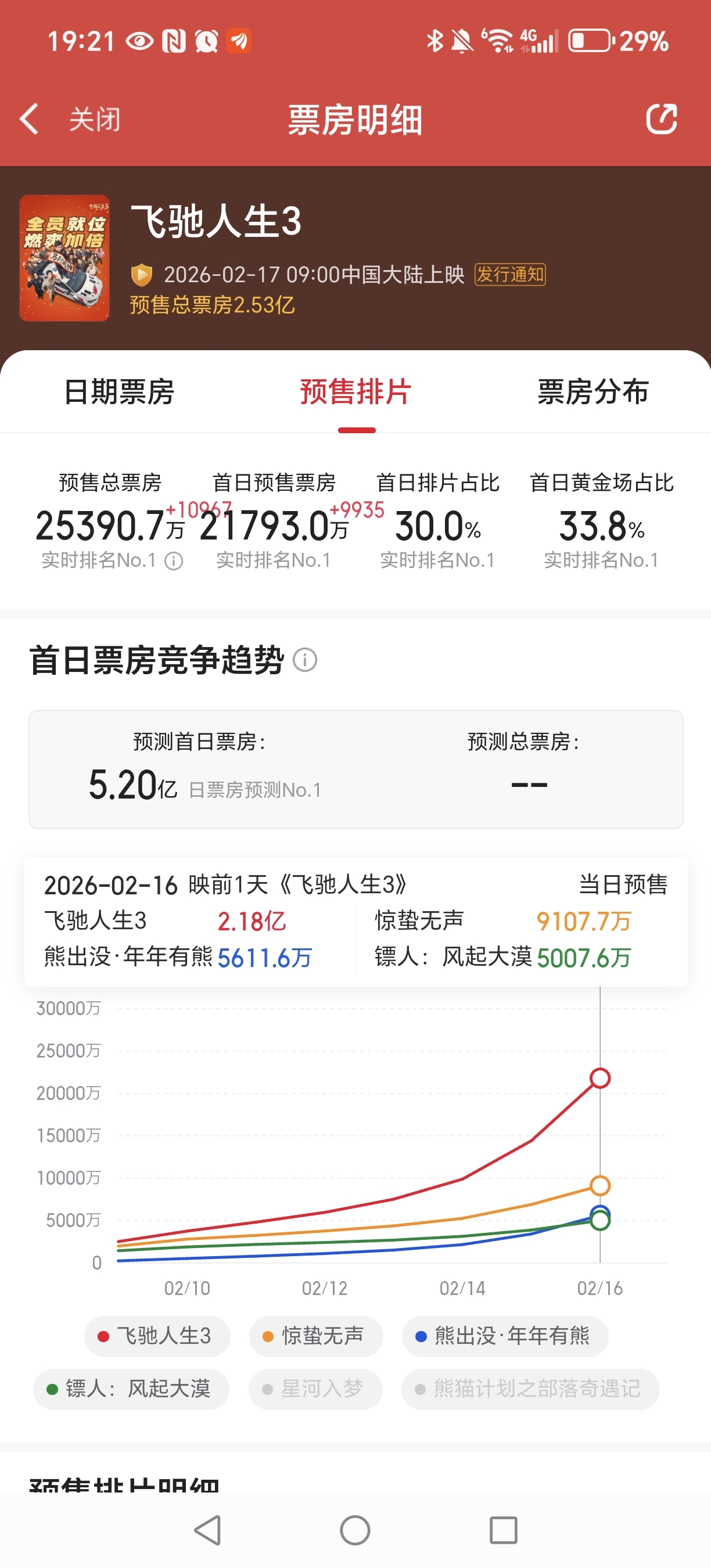This screenshot has width=711, height=1568.
Task: Tap the info icon beside 首日票房竞争趋势
Action: coord(305,660)
